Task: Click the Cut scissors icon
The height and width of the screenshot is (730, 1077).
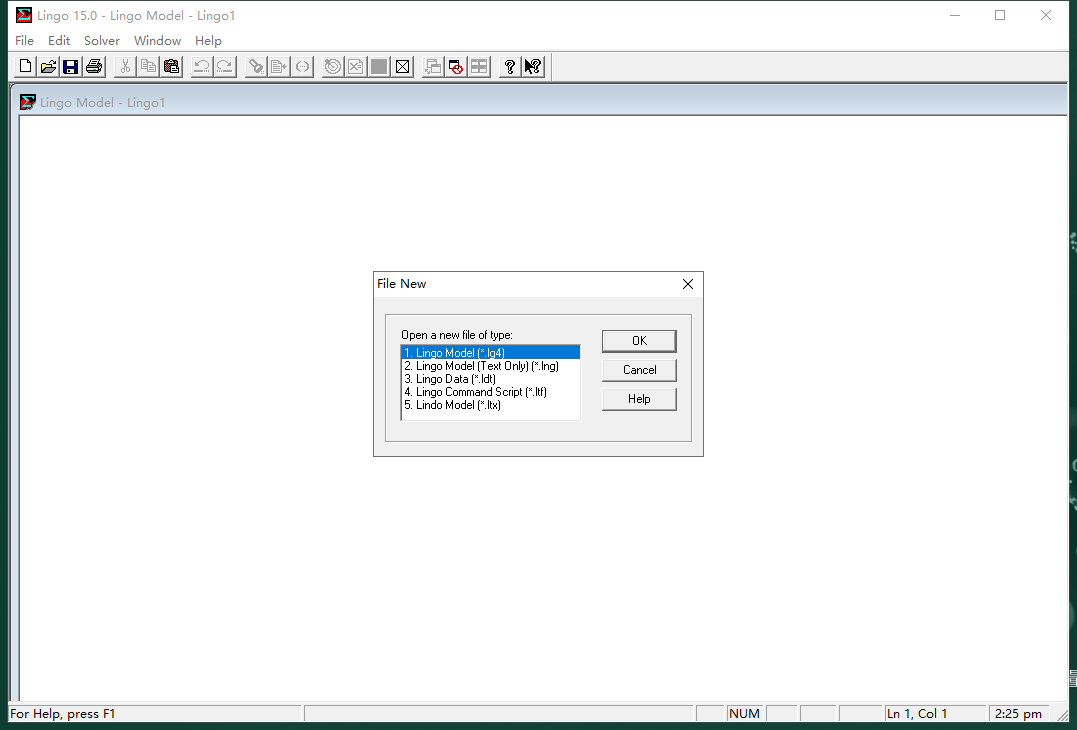Action: pyautogui.click(x=125, y=67)
